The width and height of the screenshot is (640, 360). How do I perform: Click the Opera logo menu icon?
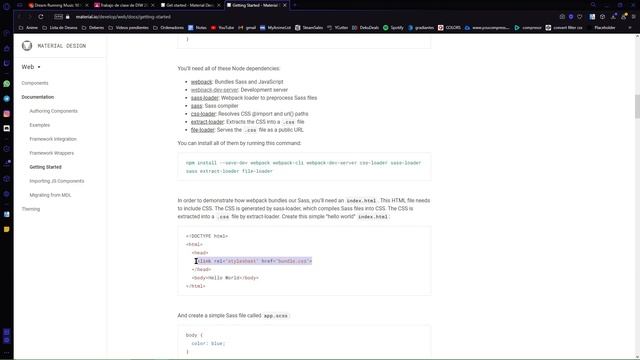coord(7,6)
